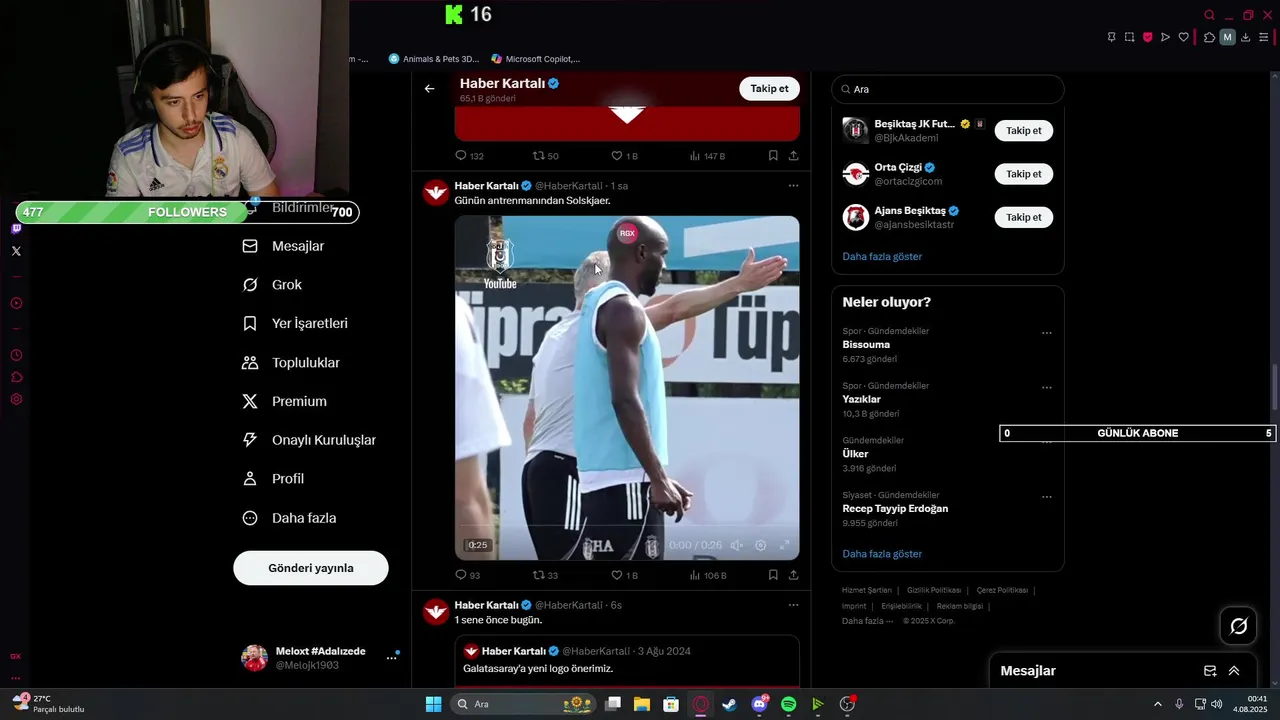Open Opera GX extensions cube in toolbar
Screen dimensions: 1280x720
(x=1209, y=37)
